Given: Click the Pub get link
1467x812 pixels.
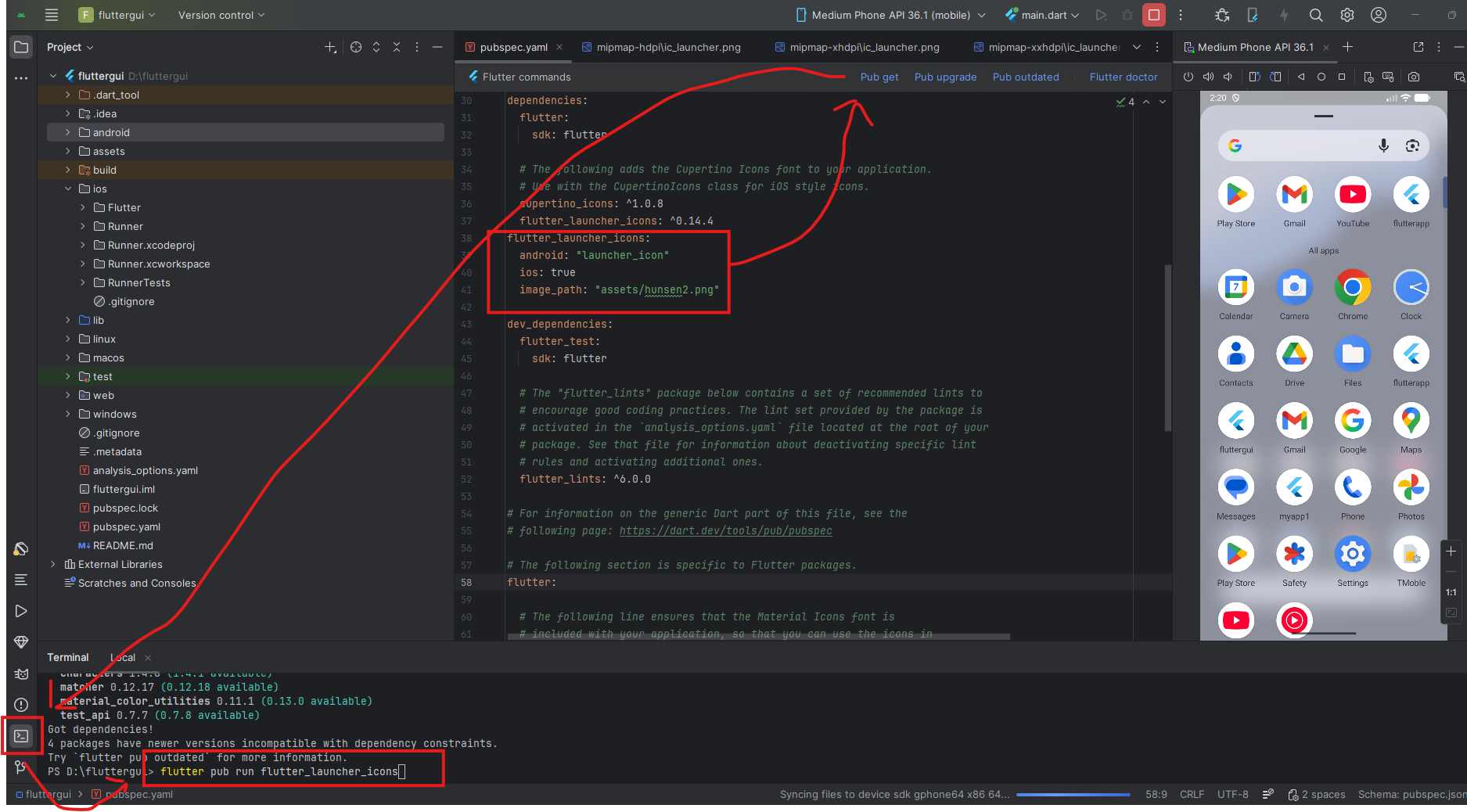Looking at the screenshot, I should 879,77.
